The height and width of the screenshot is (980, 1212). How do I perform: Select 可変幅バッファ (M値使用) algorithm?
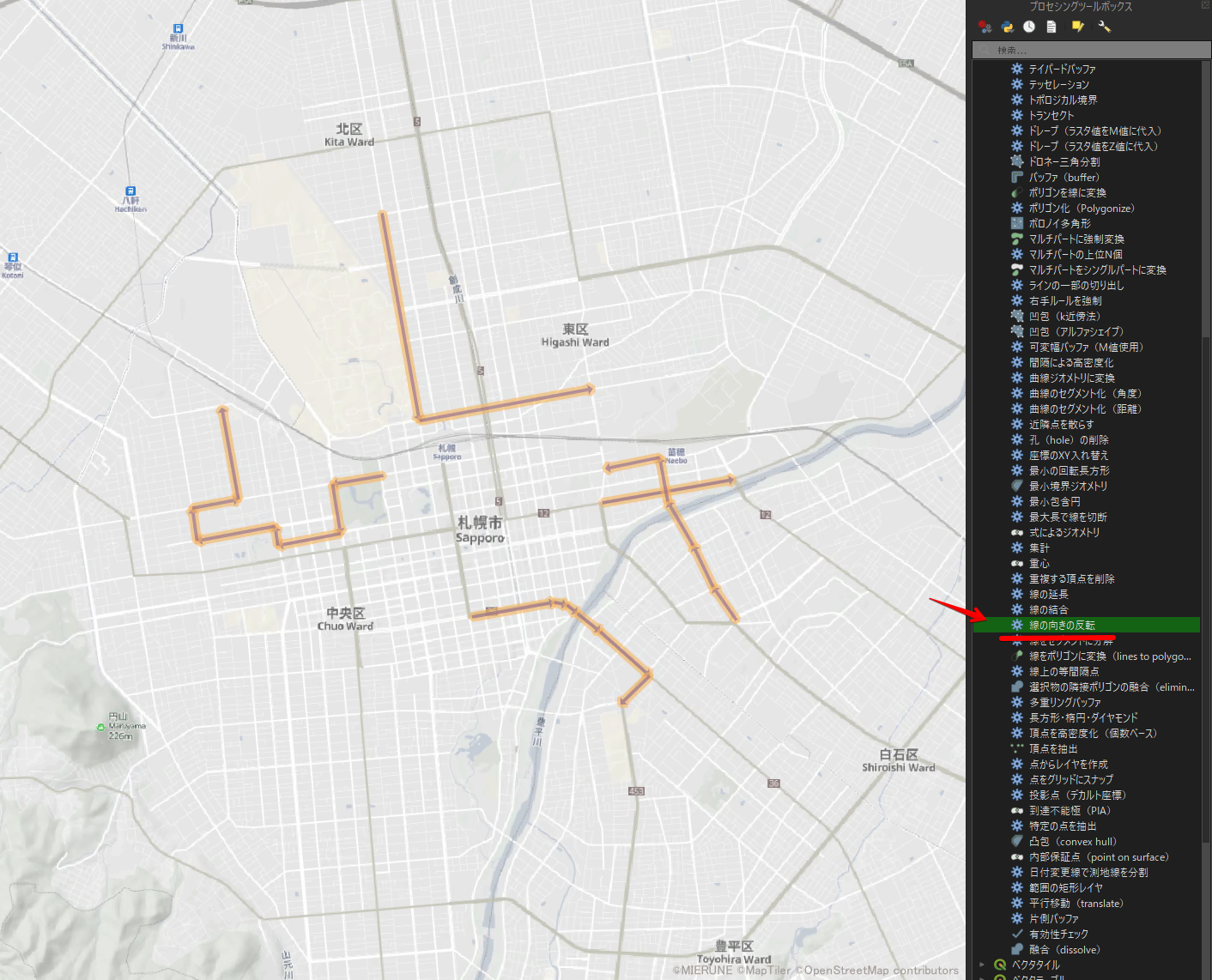(1086, 348)
